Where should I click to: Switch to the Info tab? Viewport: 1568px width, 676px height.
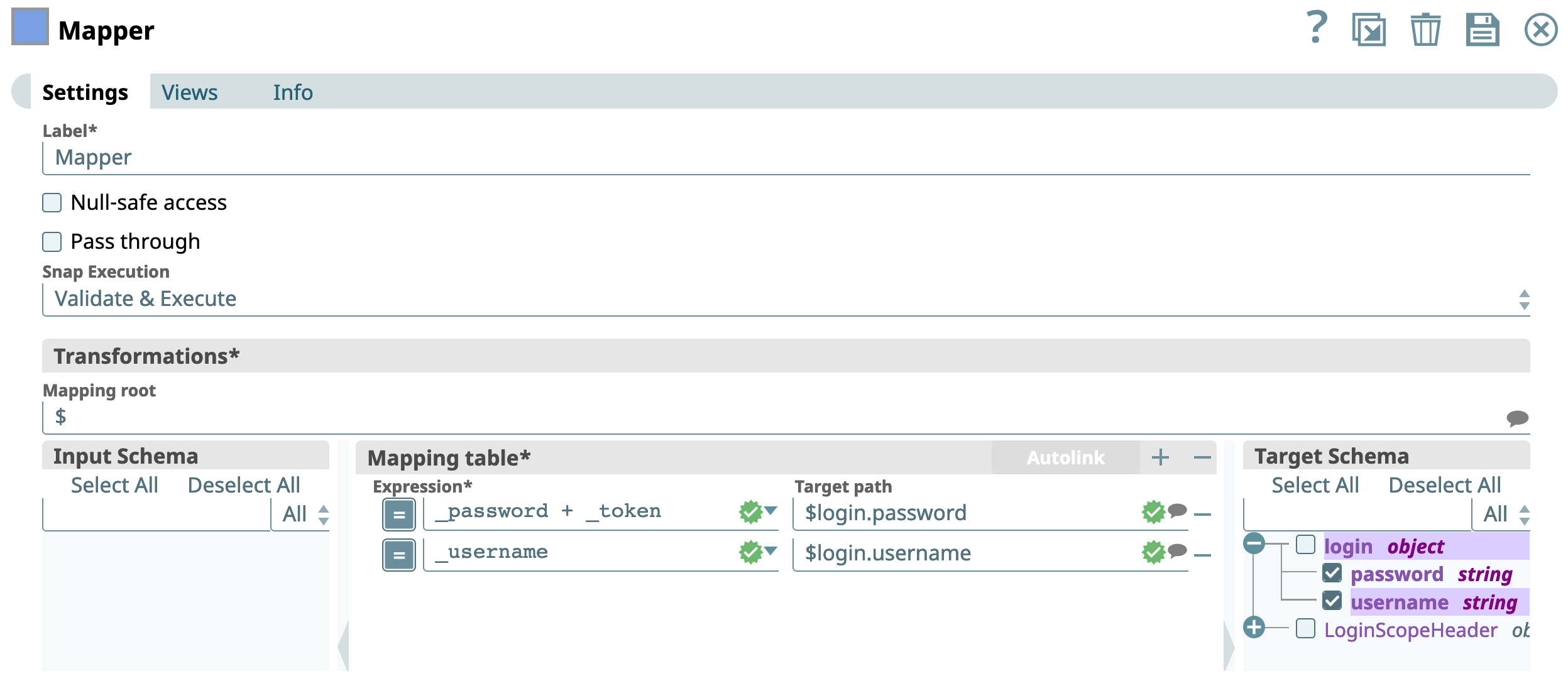(x=292, y=92)
